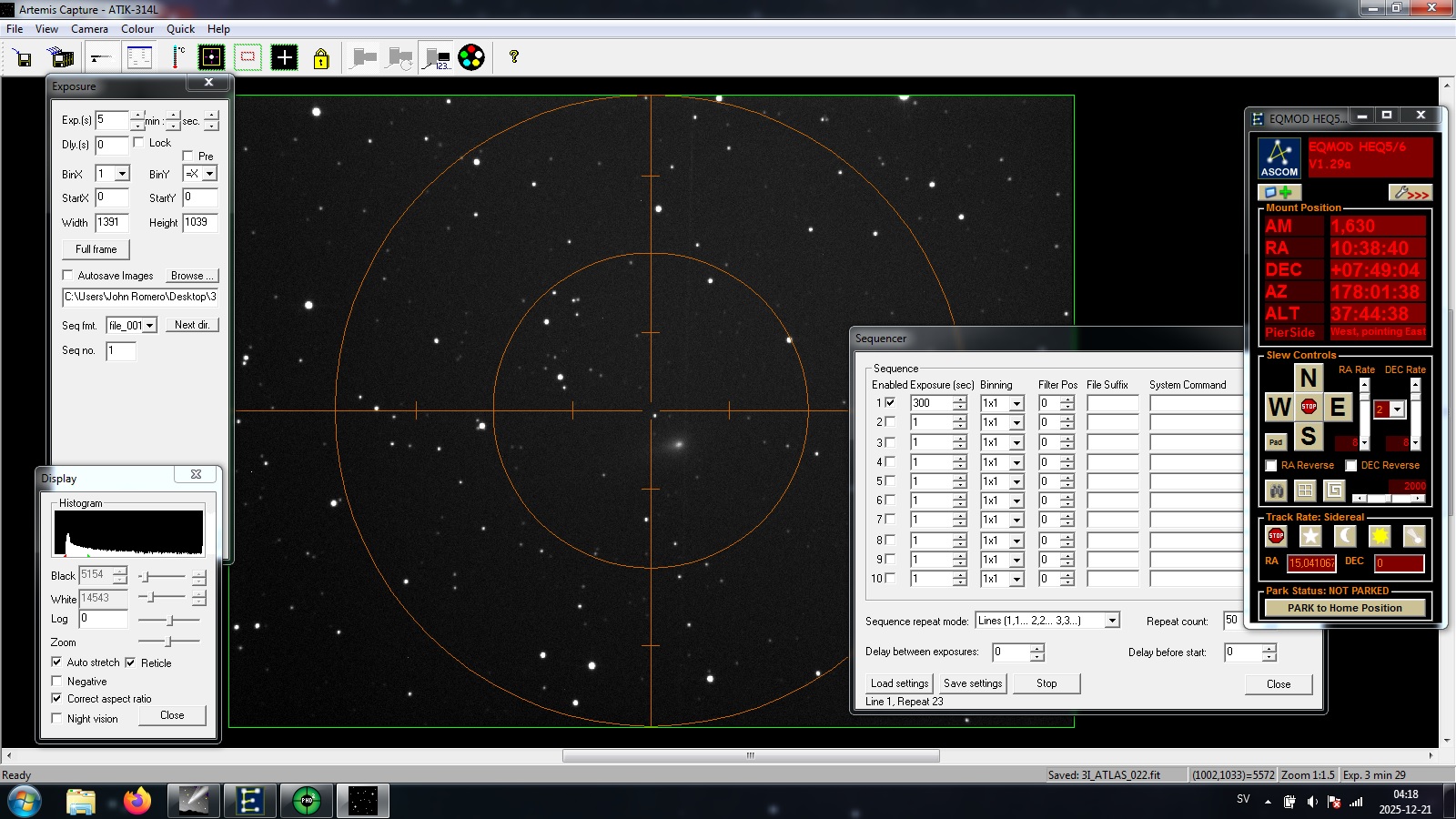Open Firefox from the Windows taskbar
This screenshot has width=1456, height=819.
coord(137,801)
